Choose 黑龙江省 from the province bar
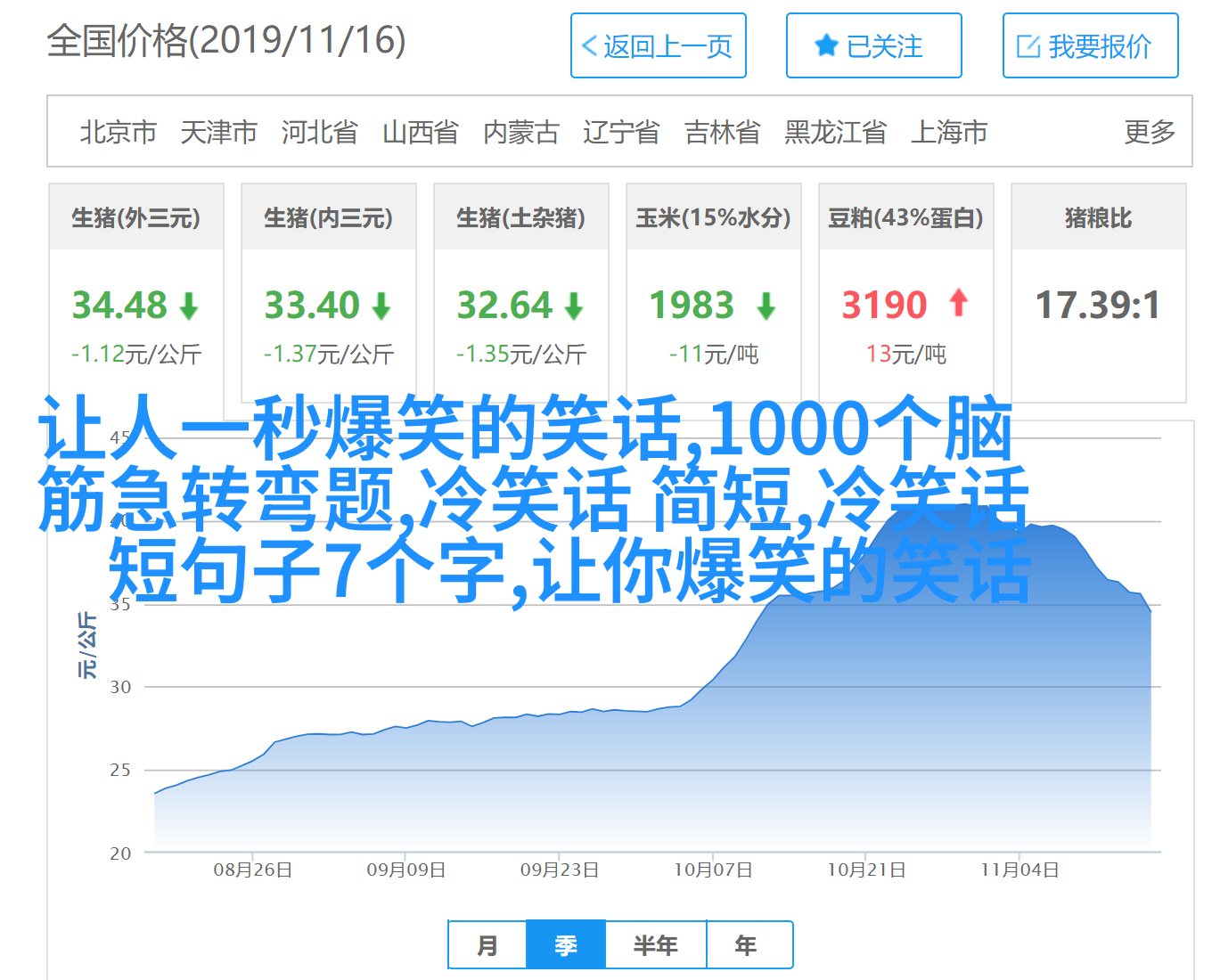Image resolution: width=1212 pixels, height=980 pixels. (835, 132)
